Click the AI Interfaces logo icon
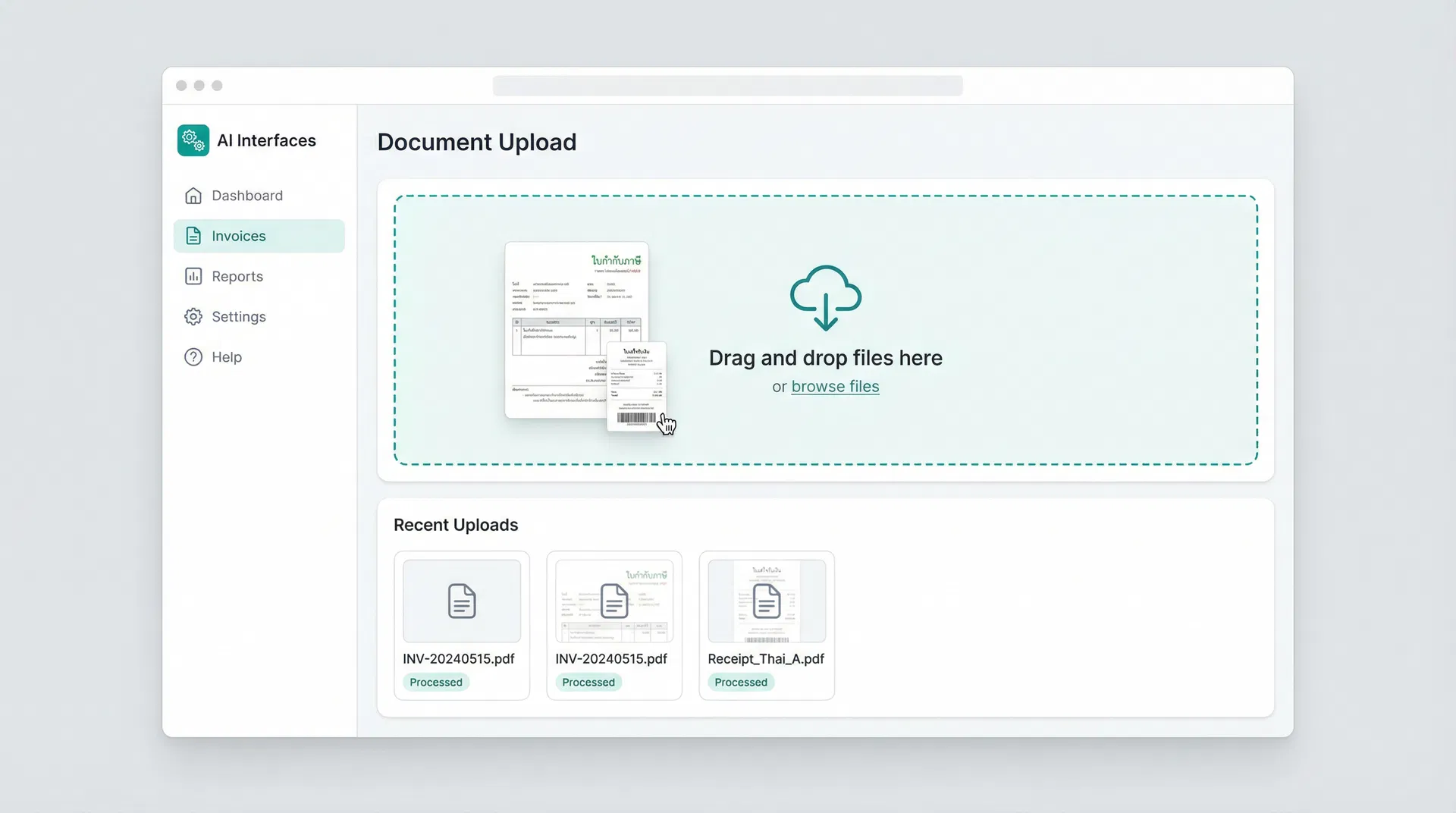1456x813 pixels. [x=193, y=140]
